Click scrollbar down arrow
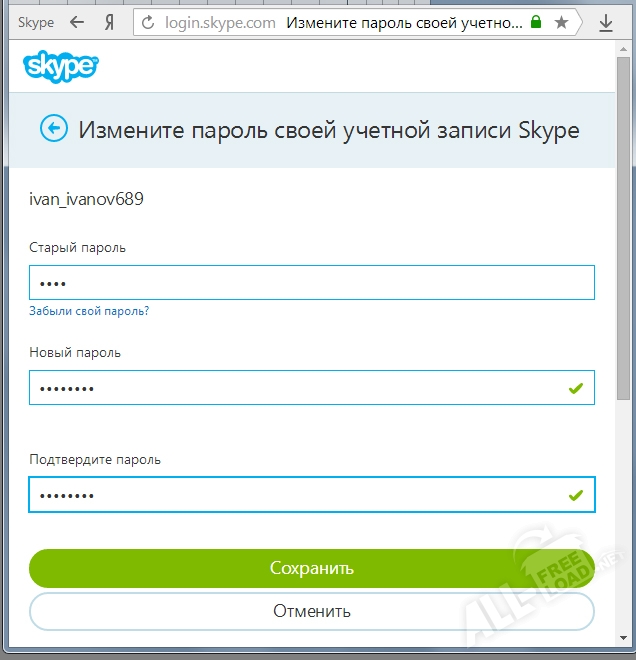 [623, 638]
